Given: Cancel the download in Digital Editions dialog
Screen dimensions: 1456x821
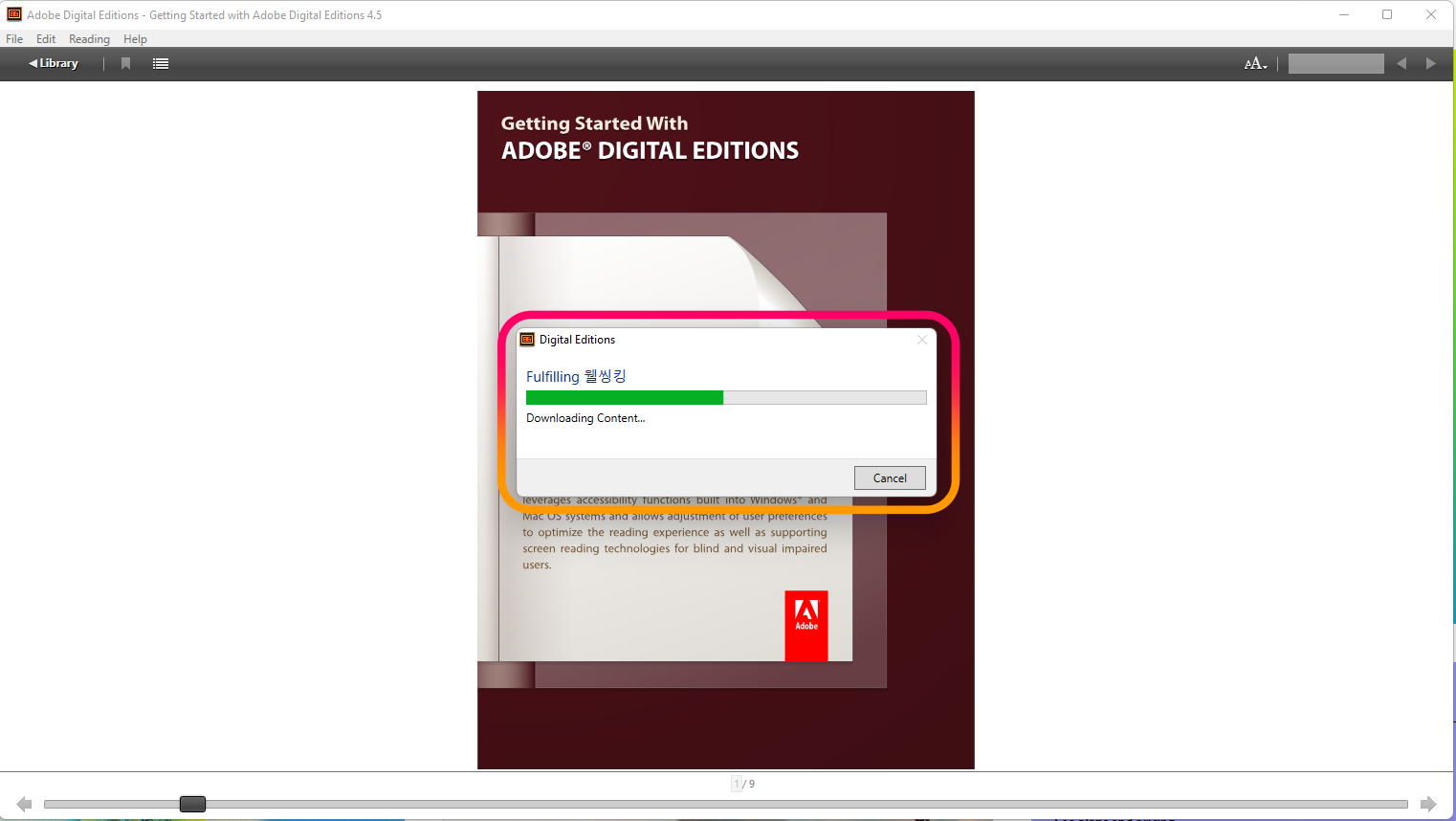Looking at the screenshot, I should (890, 477).
